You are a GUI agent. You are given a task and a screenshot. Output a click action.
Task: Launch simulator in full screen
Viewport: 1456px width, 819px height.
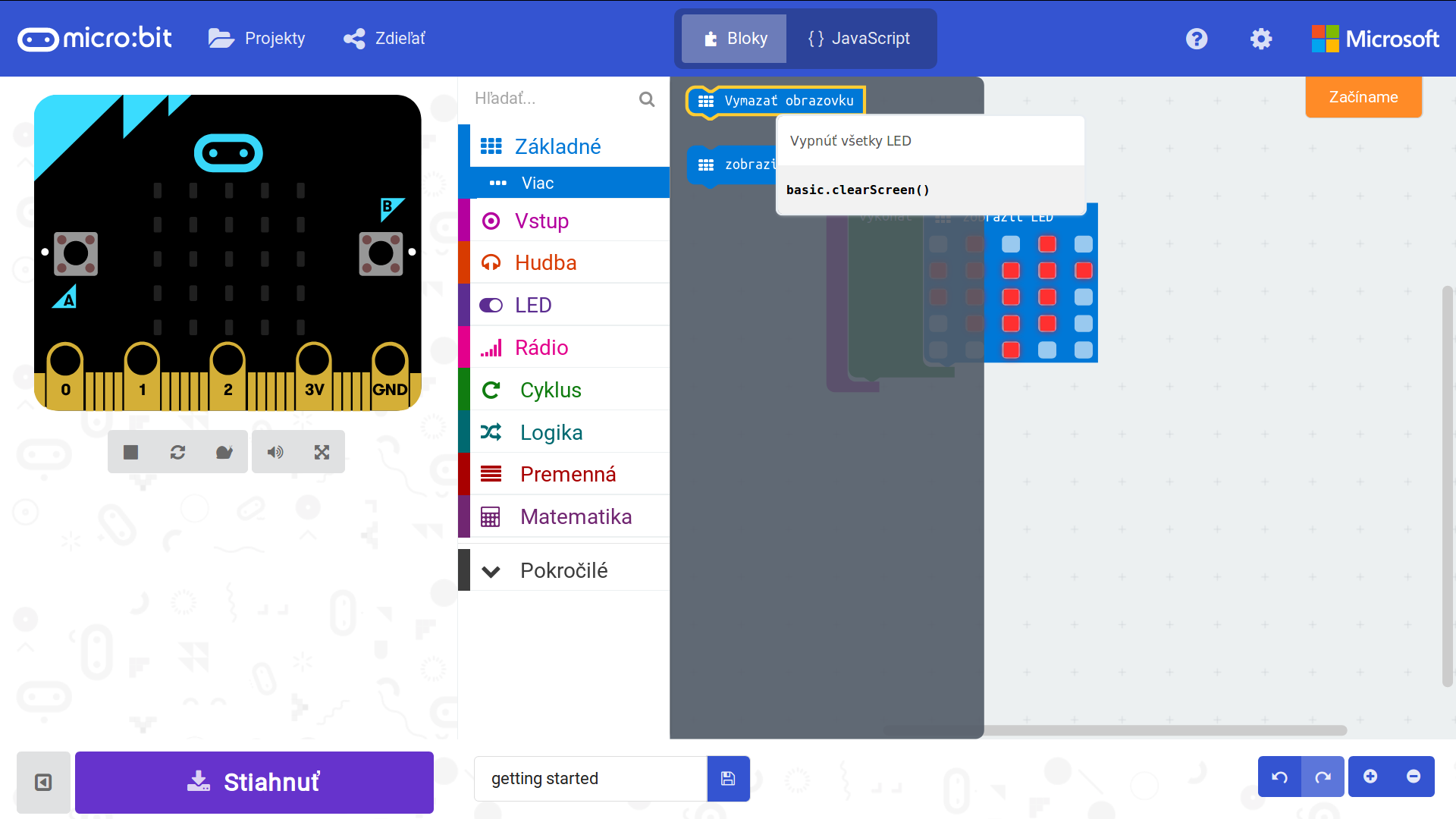tap(322, 453)
